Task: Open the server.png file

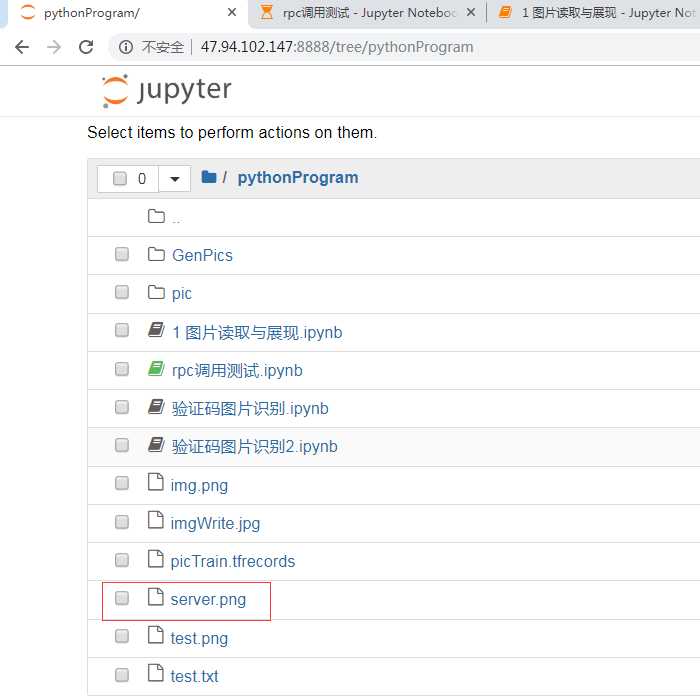Action: pos(208,600)
